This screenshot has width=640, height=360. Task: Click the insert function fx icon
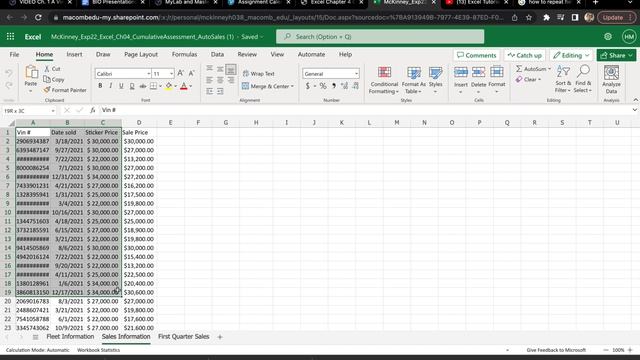[x=93, y=110]
